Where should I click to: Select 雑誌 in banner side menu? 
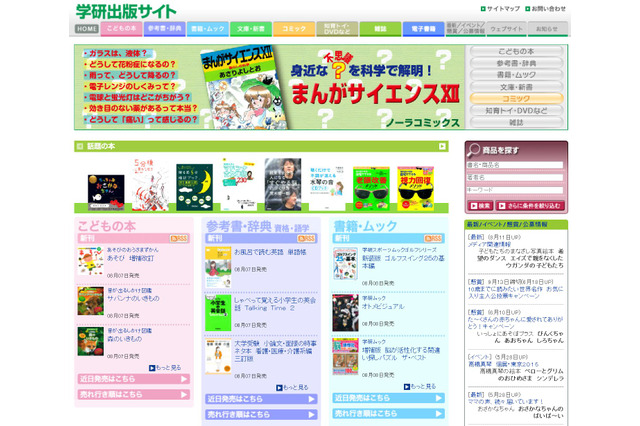point(516,122)
